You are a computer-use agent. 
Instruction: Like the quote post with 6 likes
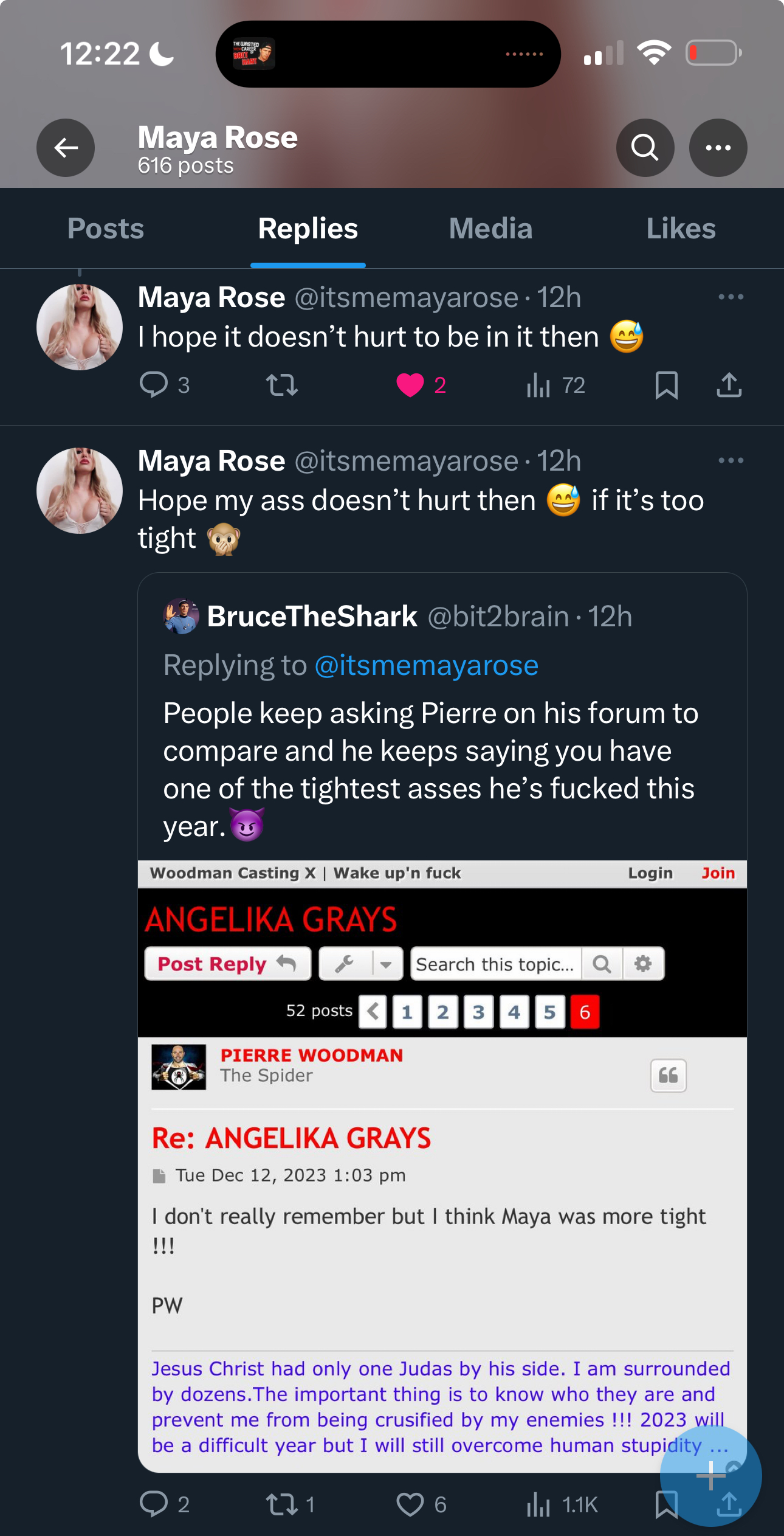point(410,1505)
